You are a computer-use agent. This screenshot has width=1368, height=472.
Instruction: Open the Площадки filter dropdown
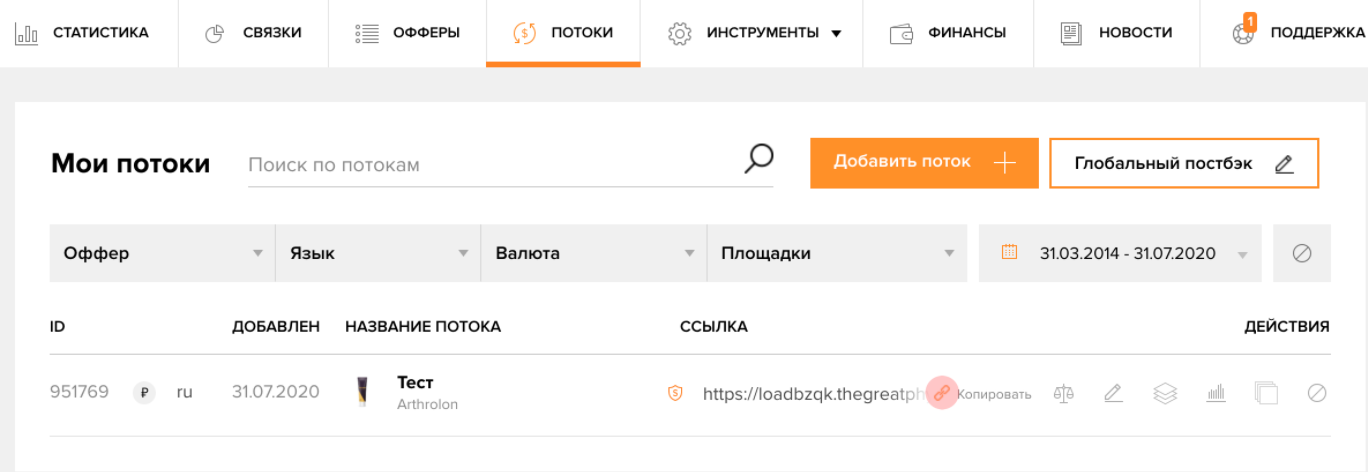tap(836, 253)
